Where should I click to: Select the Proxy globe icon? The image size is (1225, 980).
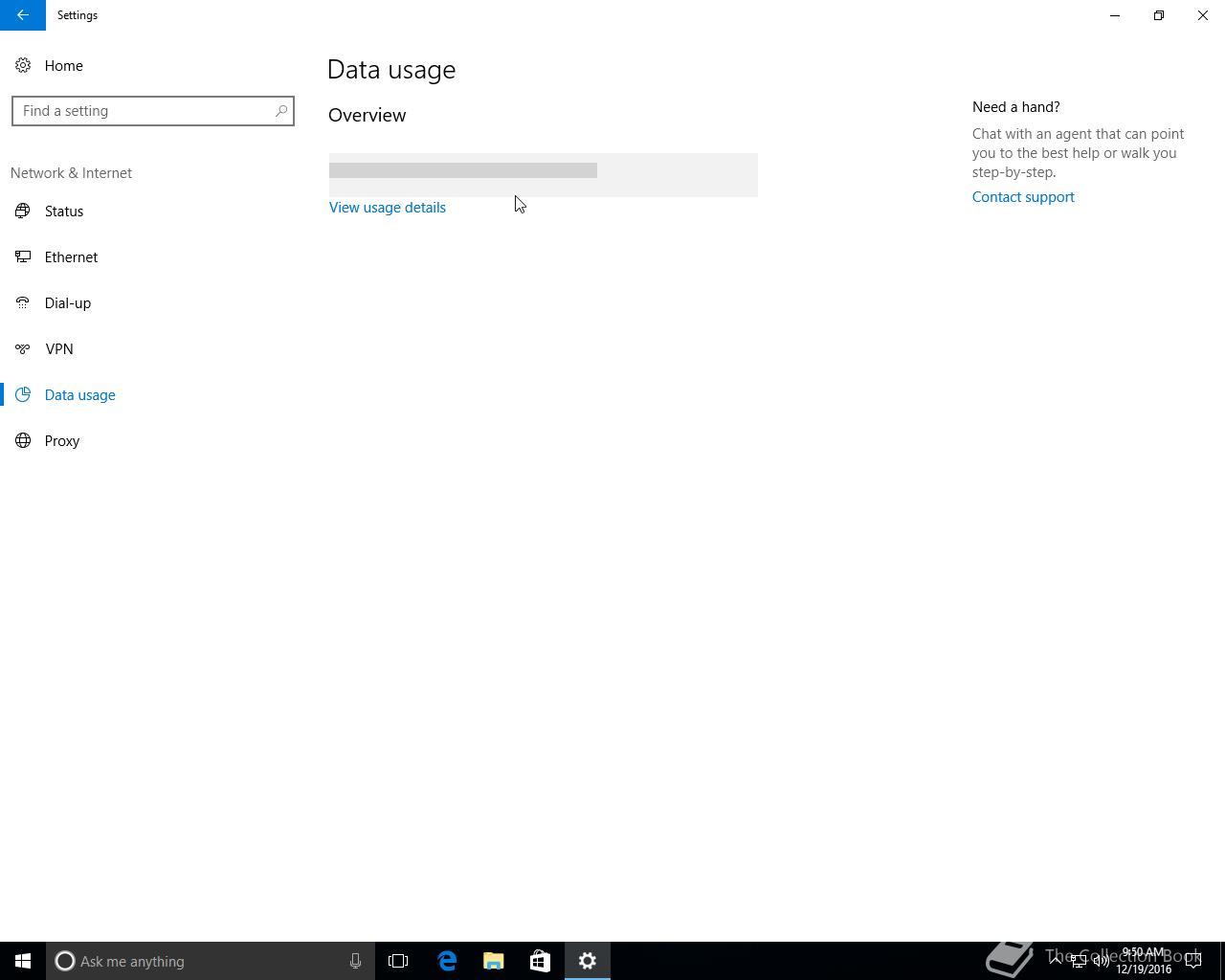(x=23, y=441)
